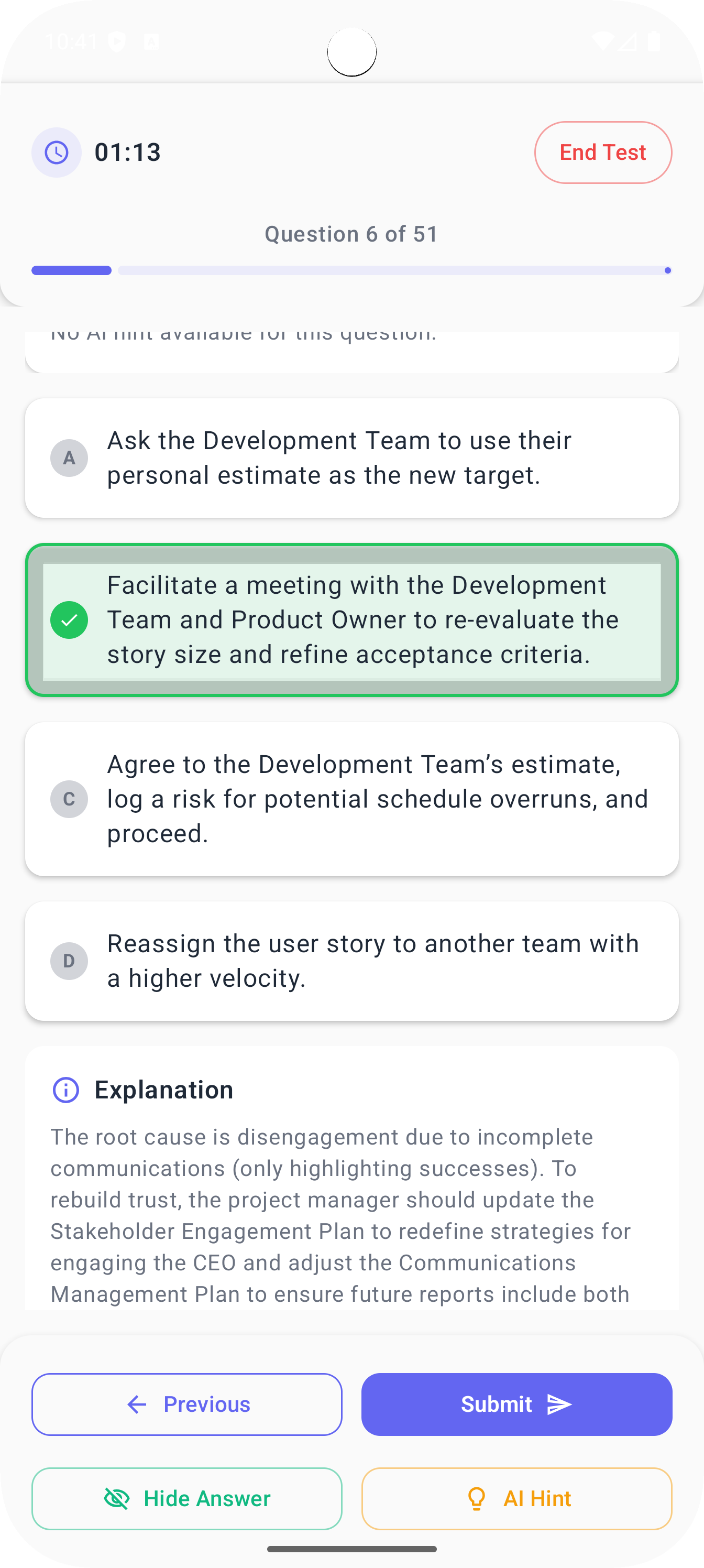The width and height of the screenshot is (704, 1568).
Task: Select answer option A
Action: (351, 458)
